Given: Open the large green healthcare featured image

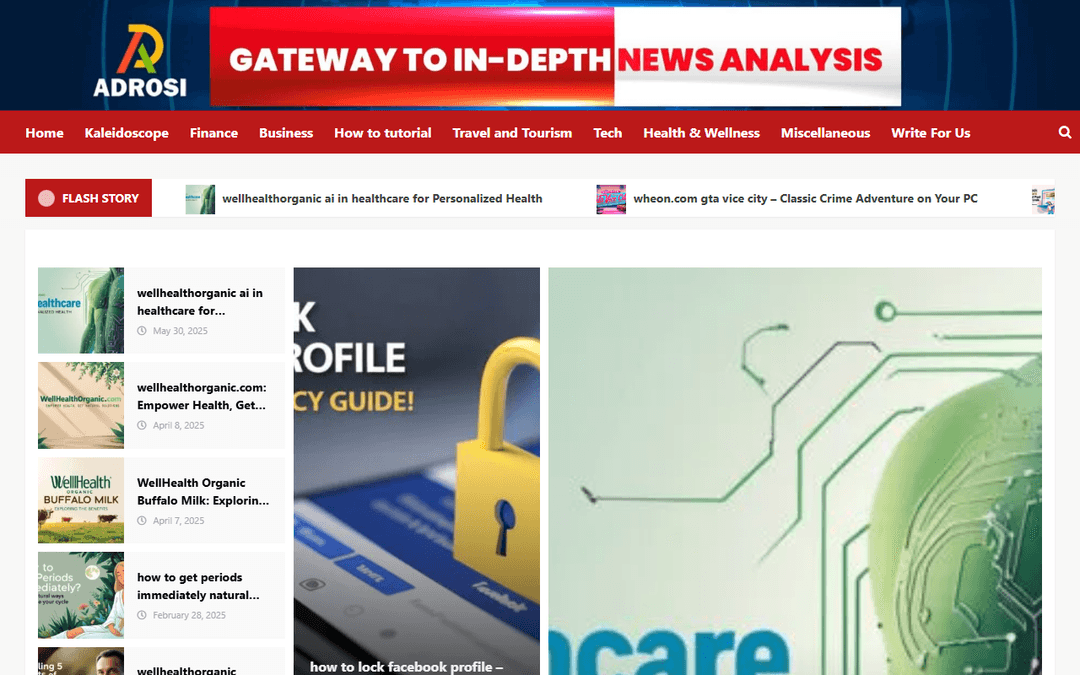Looking at the screenshot, I should click(795, 471).
